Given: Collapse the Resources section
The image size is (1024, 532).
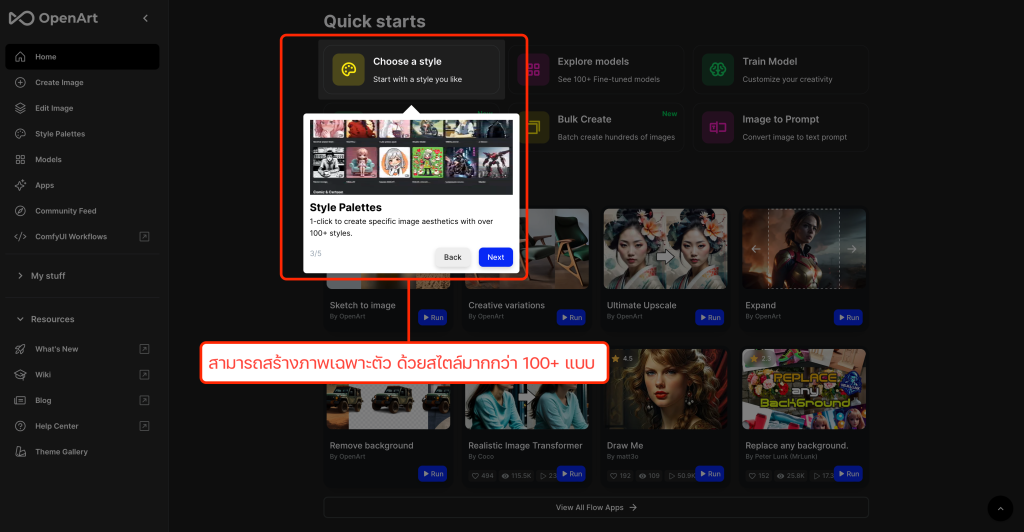Looking at the screenshot, I should [52, 319].
